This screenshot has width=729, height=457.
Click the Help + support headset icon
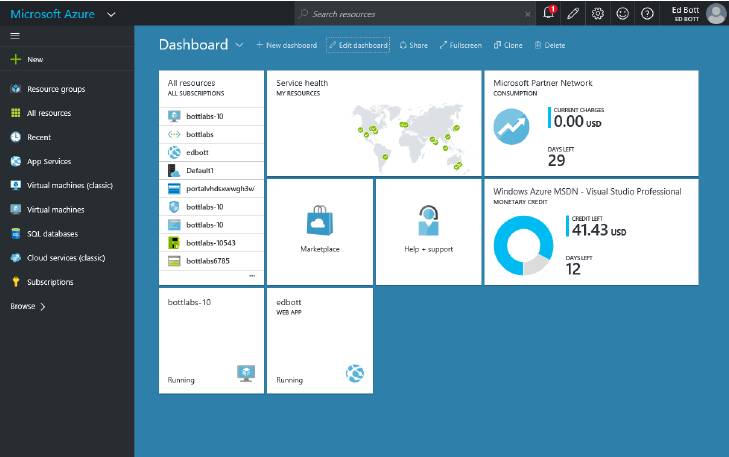[x=428, y=220]
